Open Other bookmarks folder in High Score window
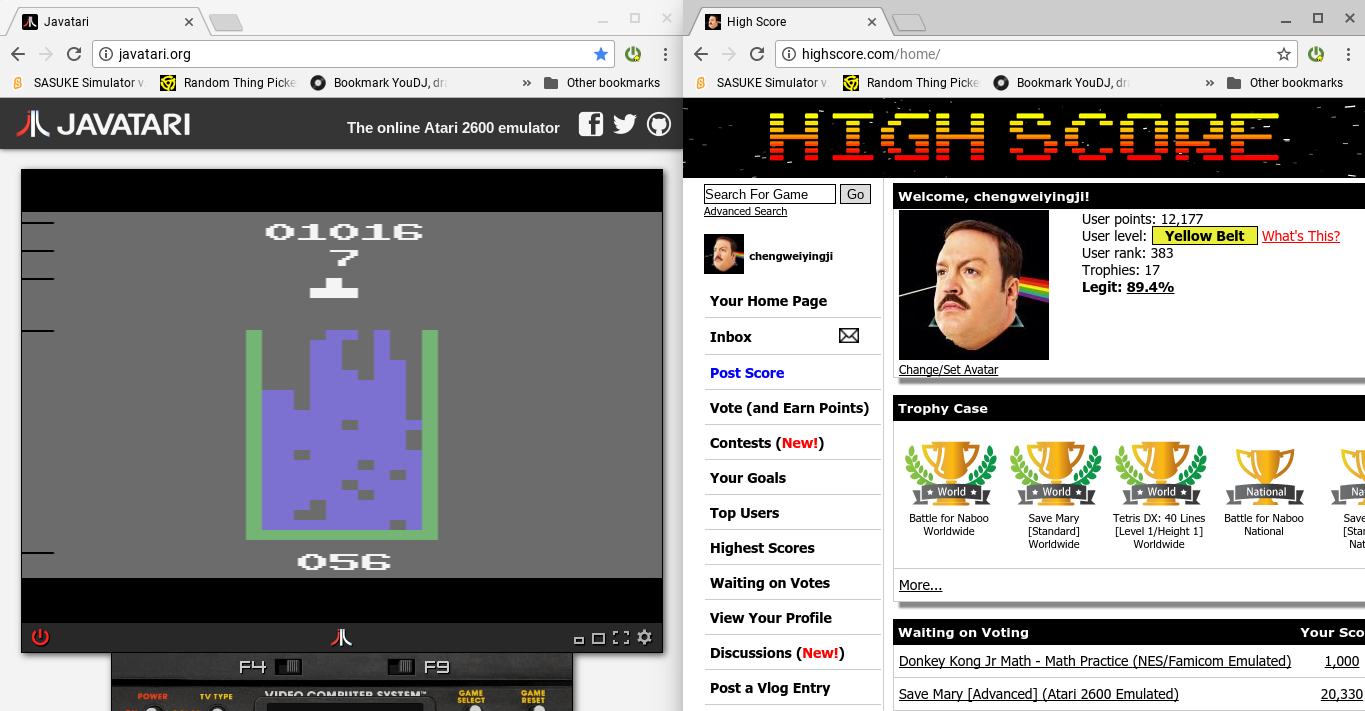Image resolution: width=1365 pixels, height=711 pixels. 1285,83
